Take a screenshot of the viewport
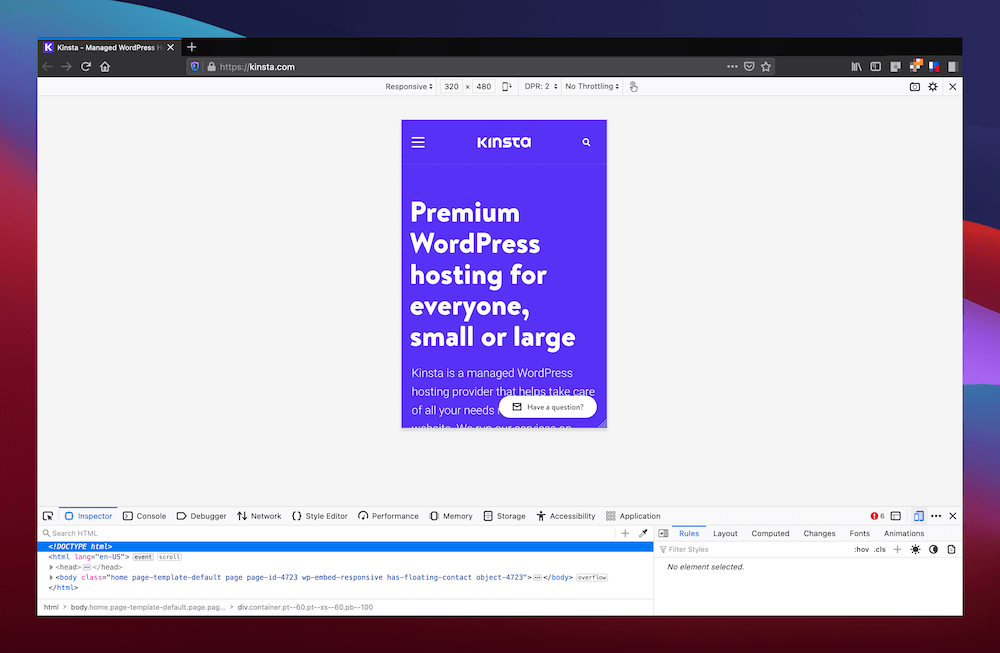The height and width of the screenshot is (653, 1000). 914,87
